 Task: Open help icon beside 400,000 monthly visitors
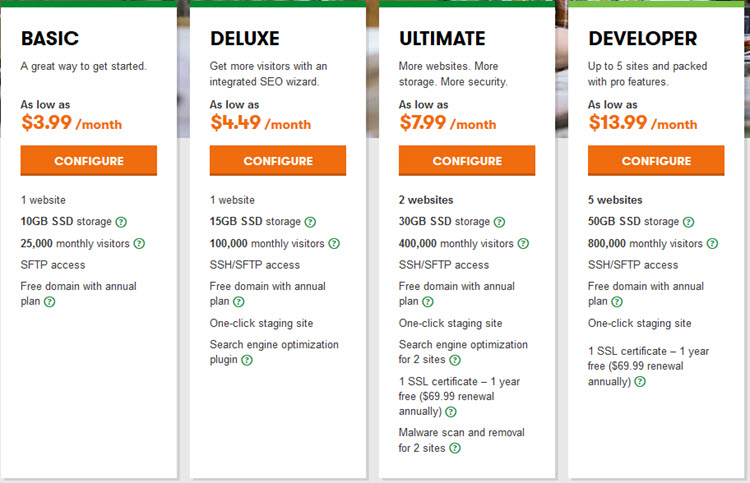[x=523, y=243]
